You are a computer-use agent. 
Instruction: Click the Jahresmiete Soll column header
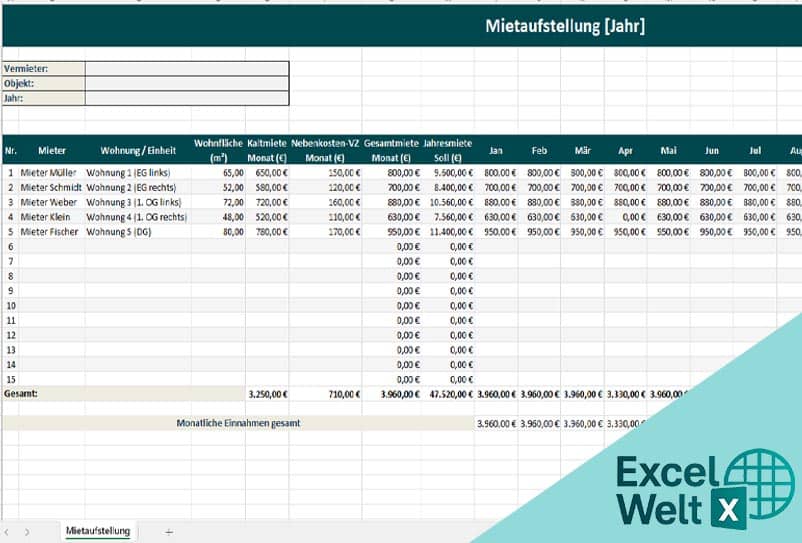[447, 150]
